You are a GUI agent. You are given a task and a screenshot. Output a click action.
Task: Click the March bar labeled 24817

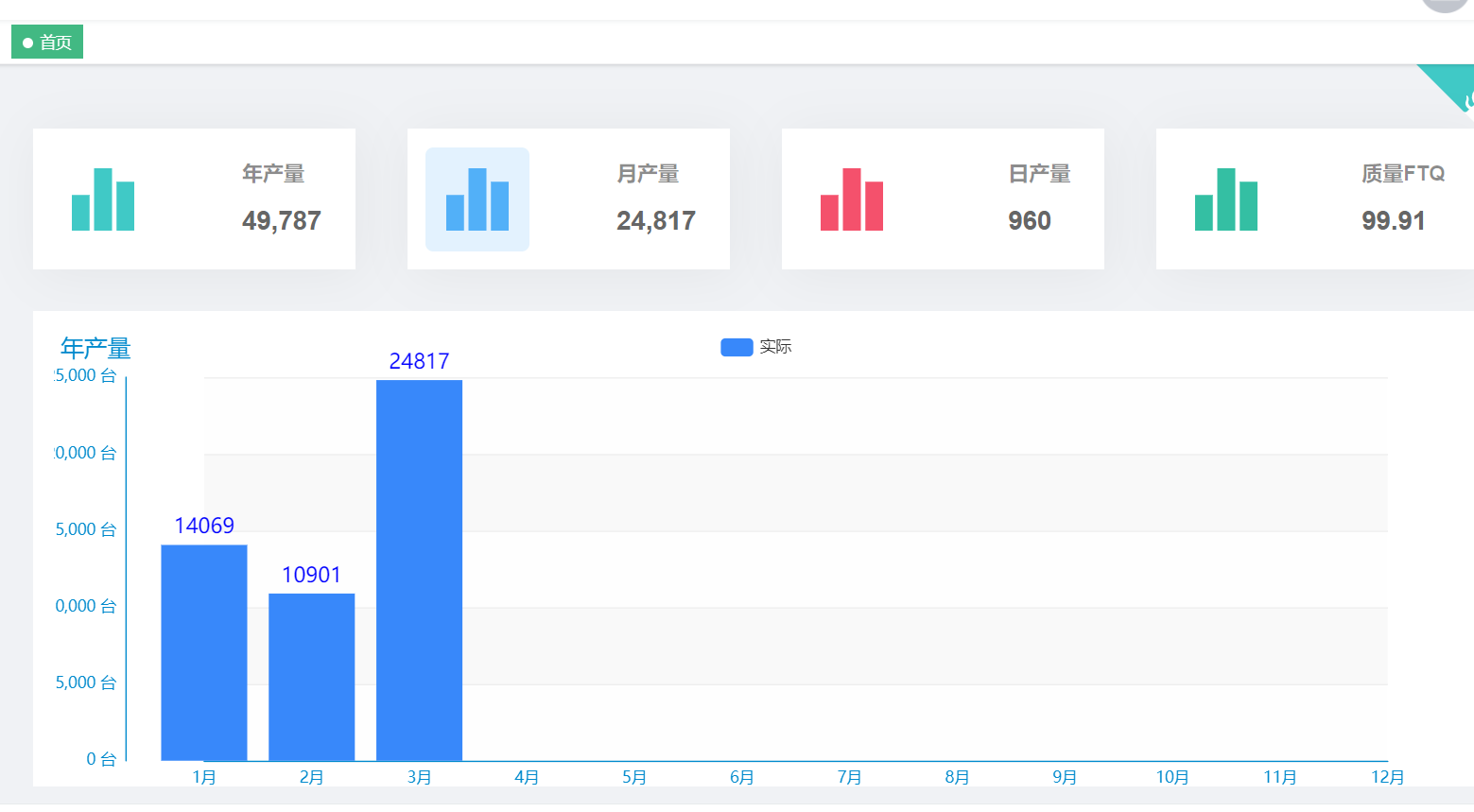click(x=419, y=570)
